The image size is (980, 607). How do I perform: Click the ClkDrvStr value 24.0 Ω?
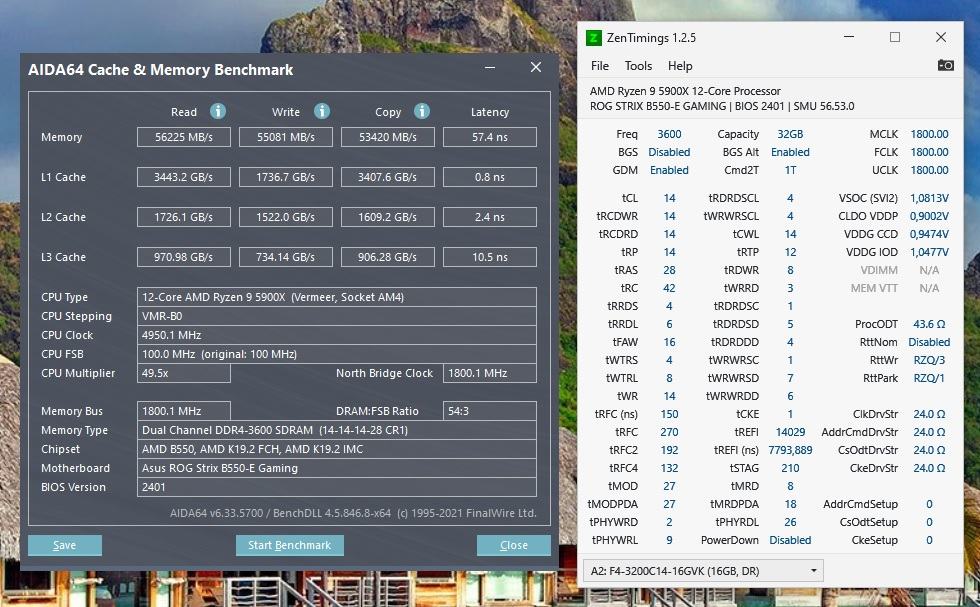[929, 414]
